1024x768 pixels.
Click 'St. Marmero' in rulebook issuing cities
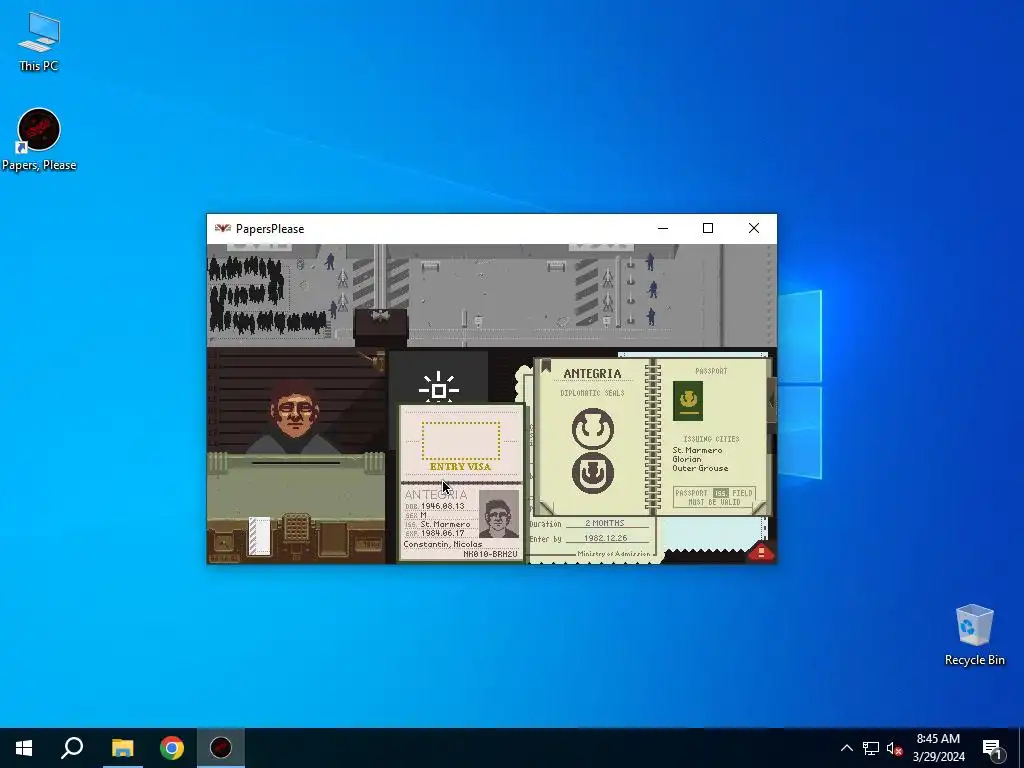[x=697, y=450]
